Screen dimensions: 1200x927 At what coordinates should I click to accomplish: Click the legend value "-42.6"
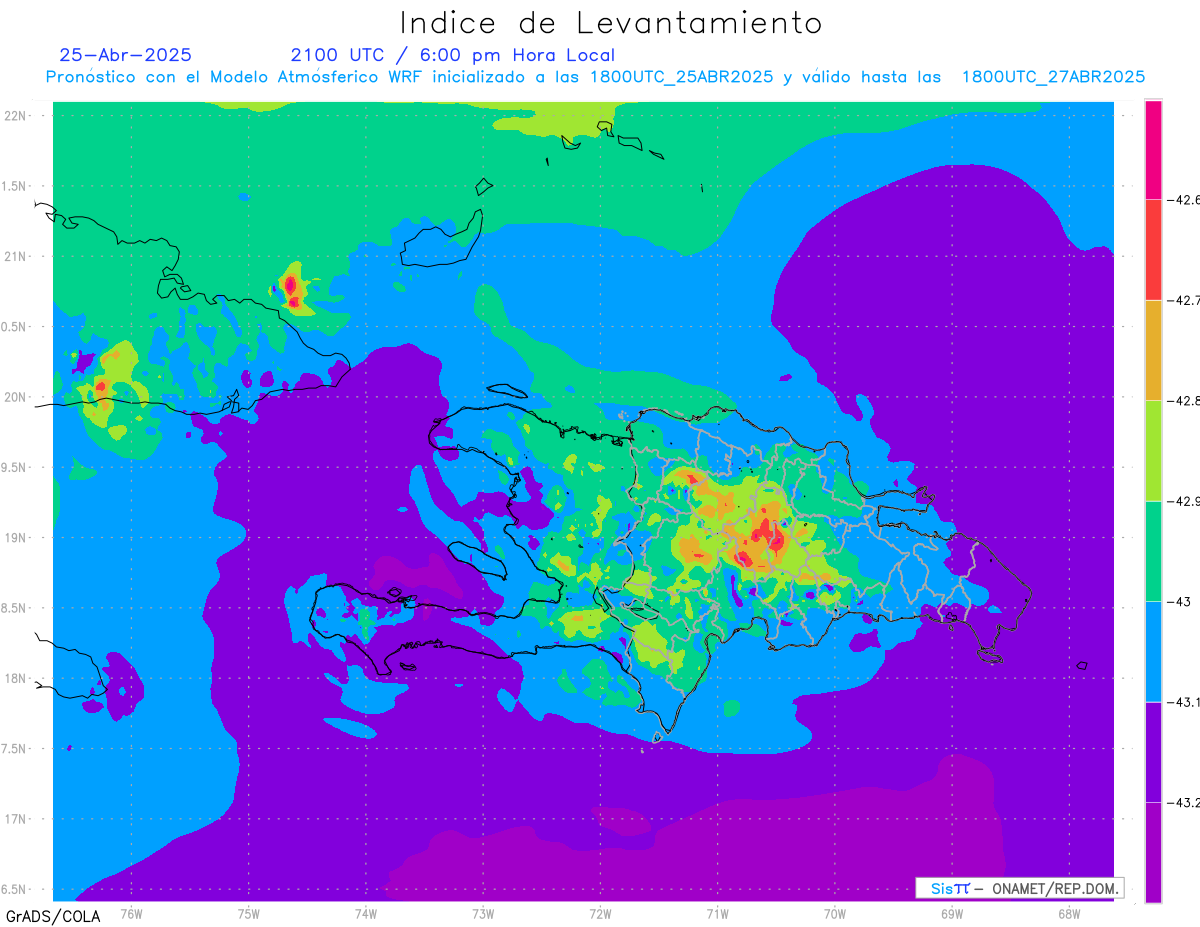(x=1185, y=200)
